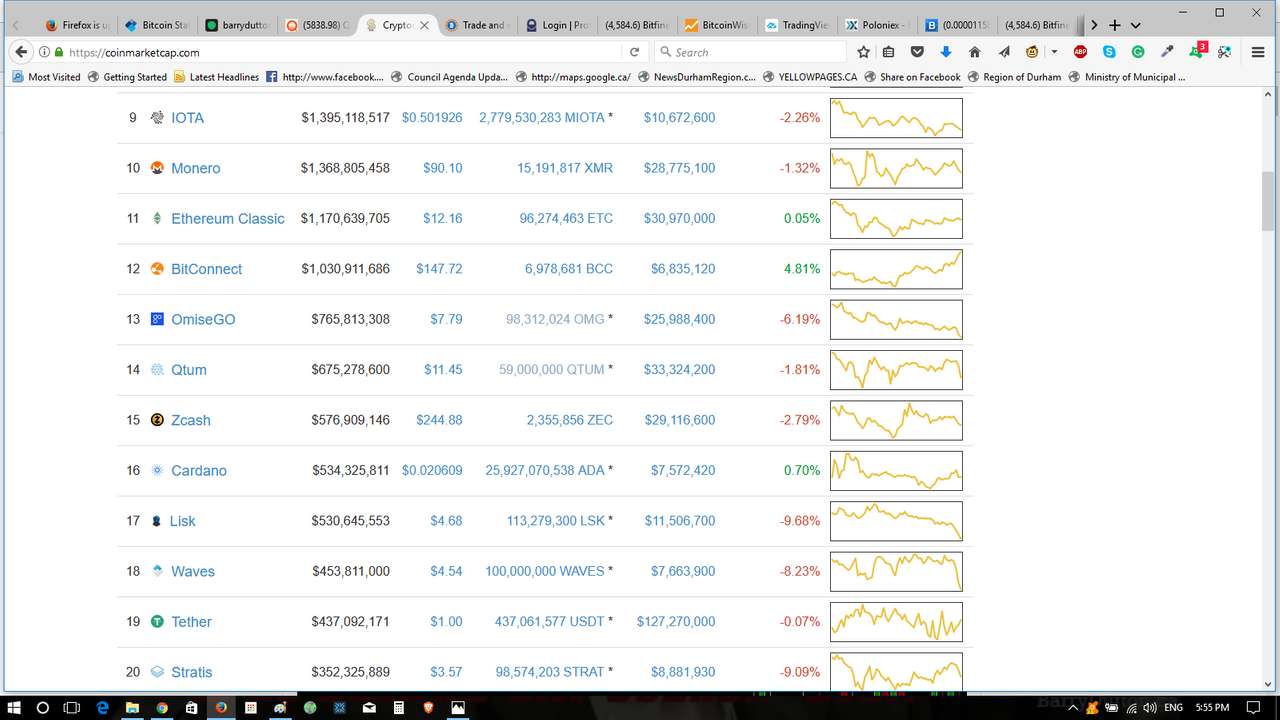
Task: View the BitConnect 7-day price chart
Action: click(896, 269)
